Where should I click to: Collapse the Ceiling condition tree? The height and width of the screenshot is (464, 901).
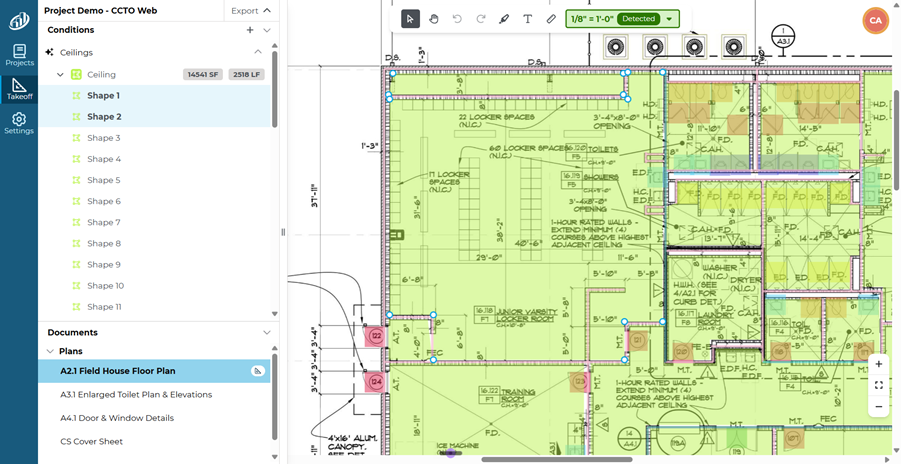(60, 75)
